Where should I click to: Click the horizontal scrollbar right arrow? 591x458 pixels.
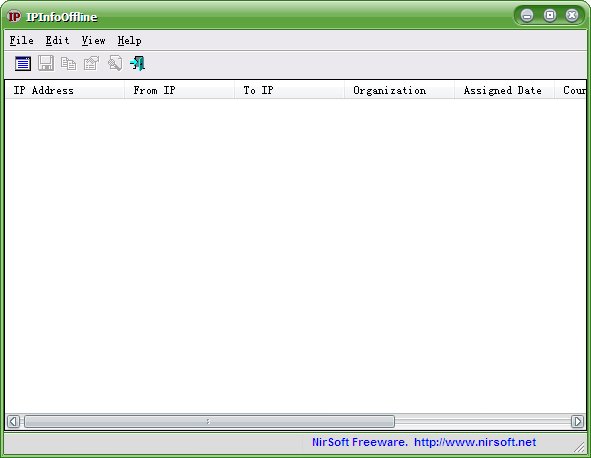[577, 421]
